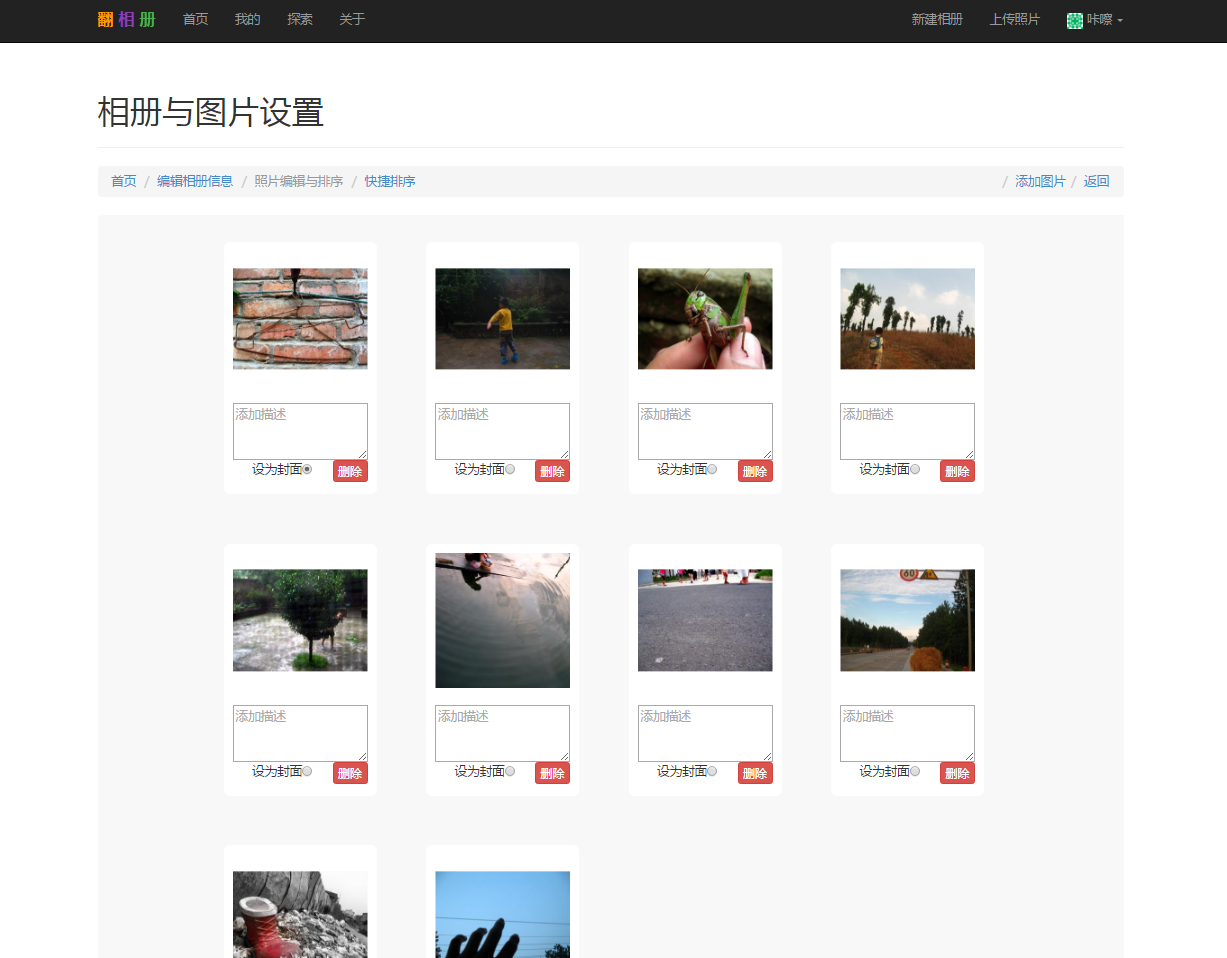Image resolution: width=1227 pixels, height=958 pixels.
Task: Delete the boy in yellow shirt photo
Action: pos(552,471)
